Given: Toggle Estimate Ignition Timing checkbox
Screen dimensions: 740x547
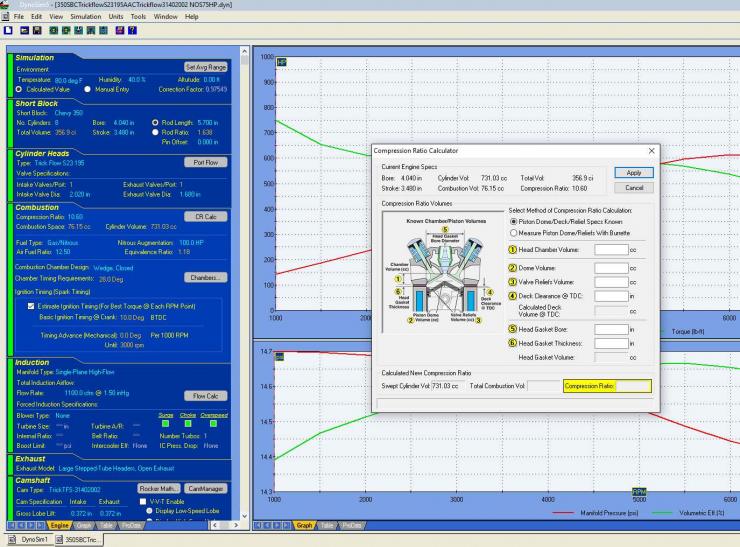Looking at the screenshot, I should click(x=31, y=306).
